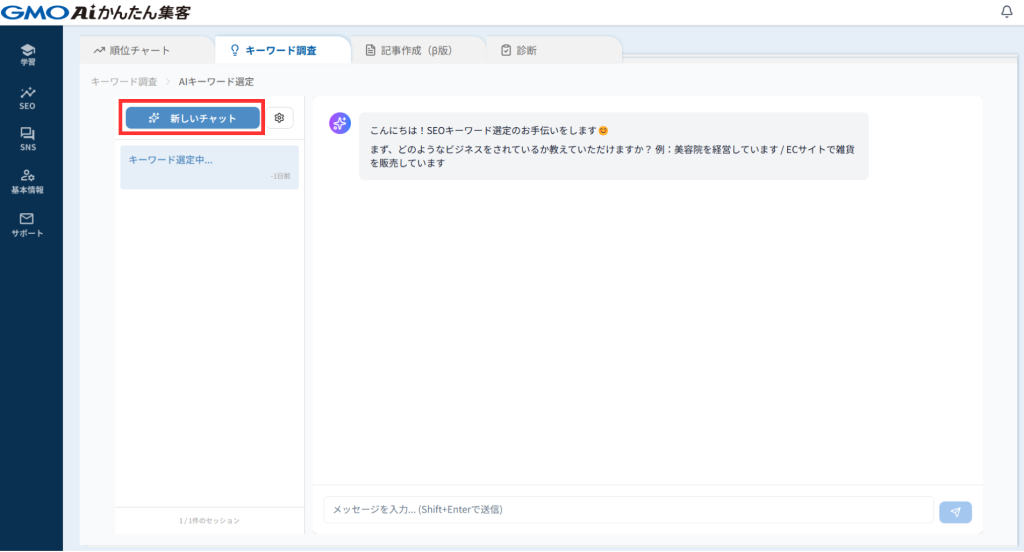
Task: Focus the メッセージを入力 text field
Action: point(628,510)
